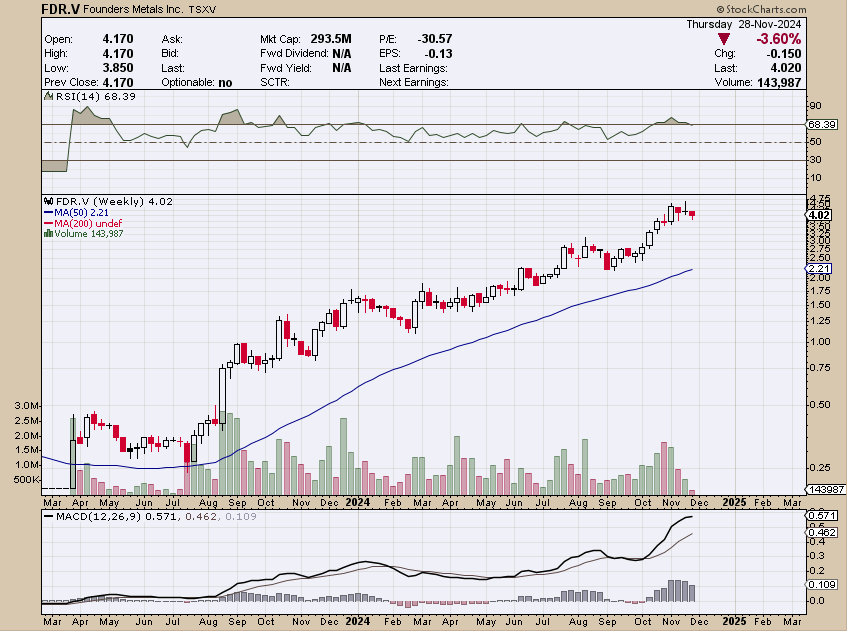Click the 2024 label under the price chart
The height and width of the screenshot is (631, 848).
pos(357,502)
